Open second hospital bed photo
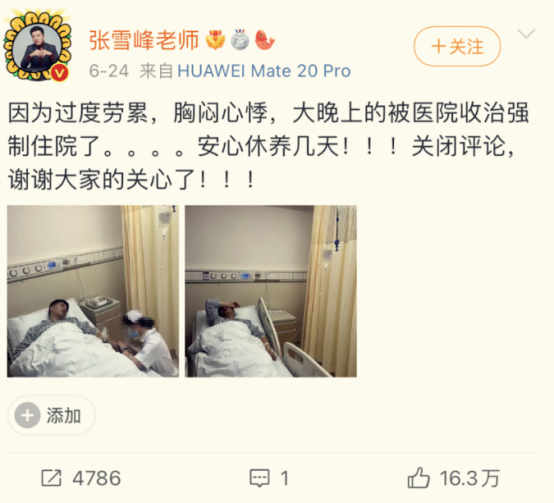 [271, 291]
